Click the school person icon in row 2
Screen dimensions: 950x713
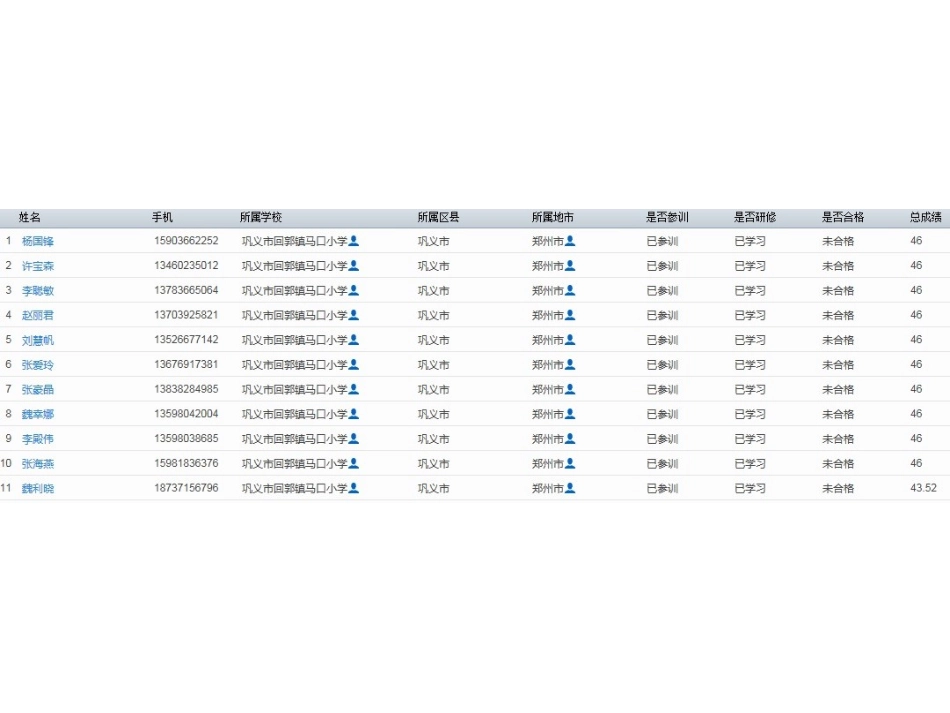(354, 265)
